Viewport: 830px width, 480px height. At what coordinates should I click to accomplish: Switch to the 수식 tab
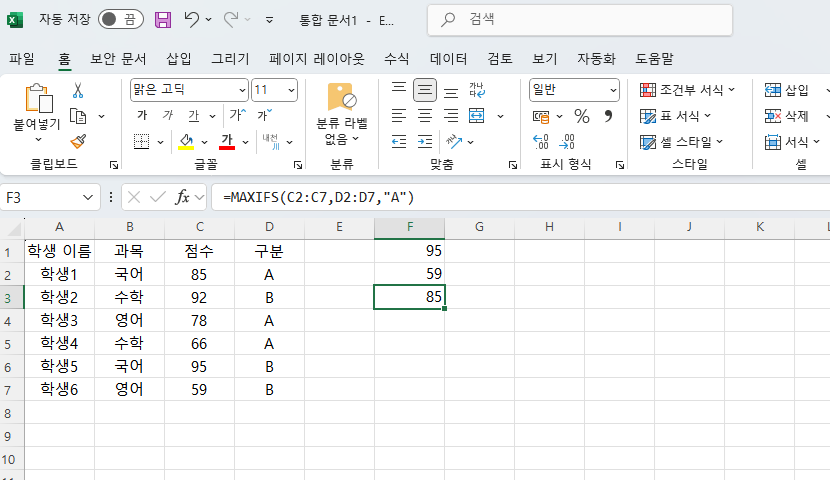[396, 59]
